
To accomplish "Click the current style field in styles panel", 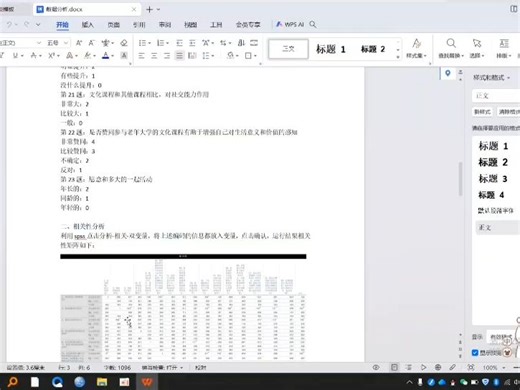I will point(496,96).
